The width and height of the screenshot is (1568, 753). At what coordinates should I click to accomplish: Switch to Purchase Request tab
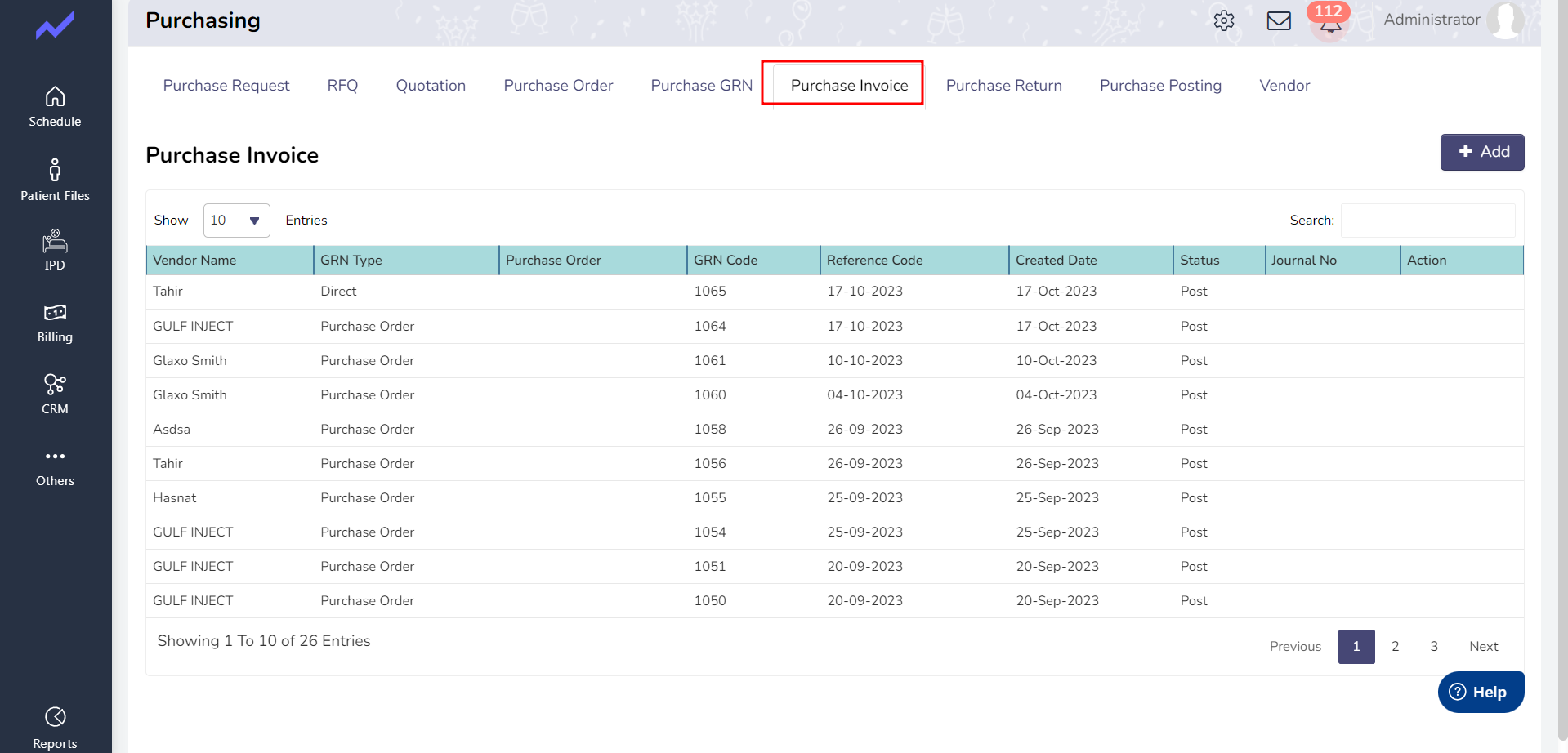226,86
